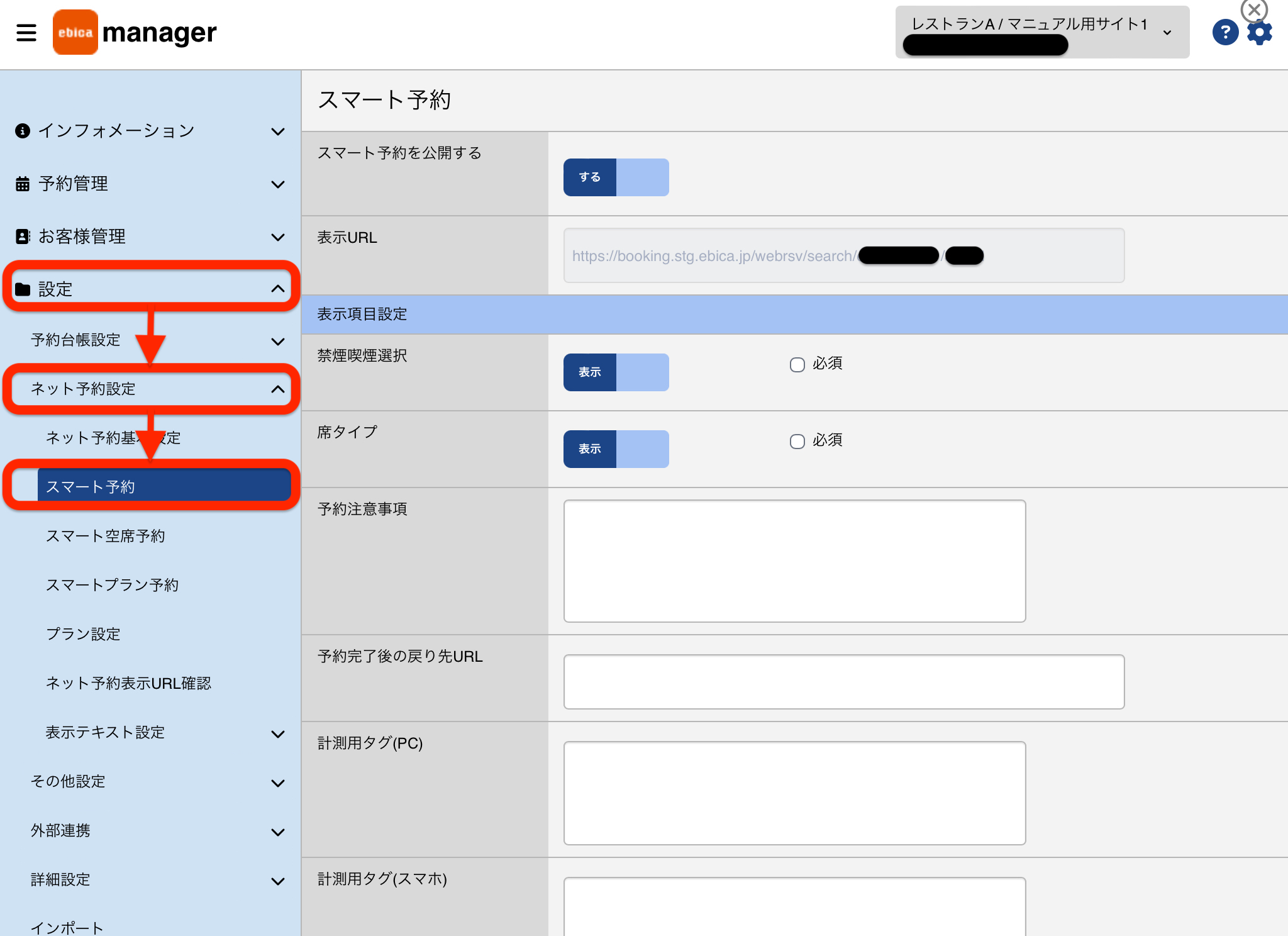Toggle the スマート予約を公開する switch

[x=616, y=177]
